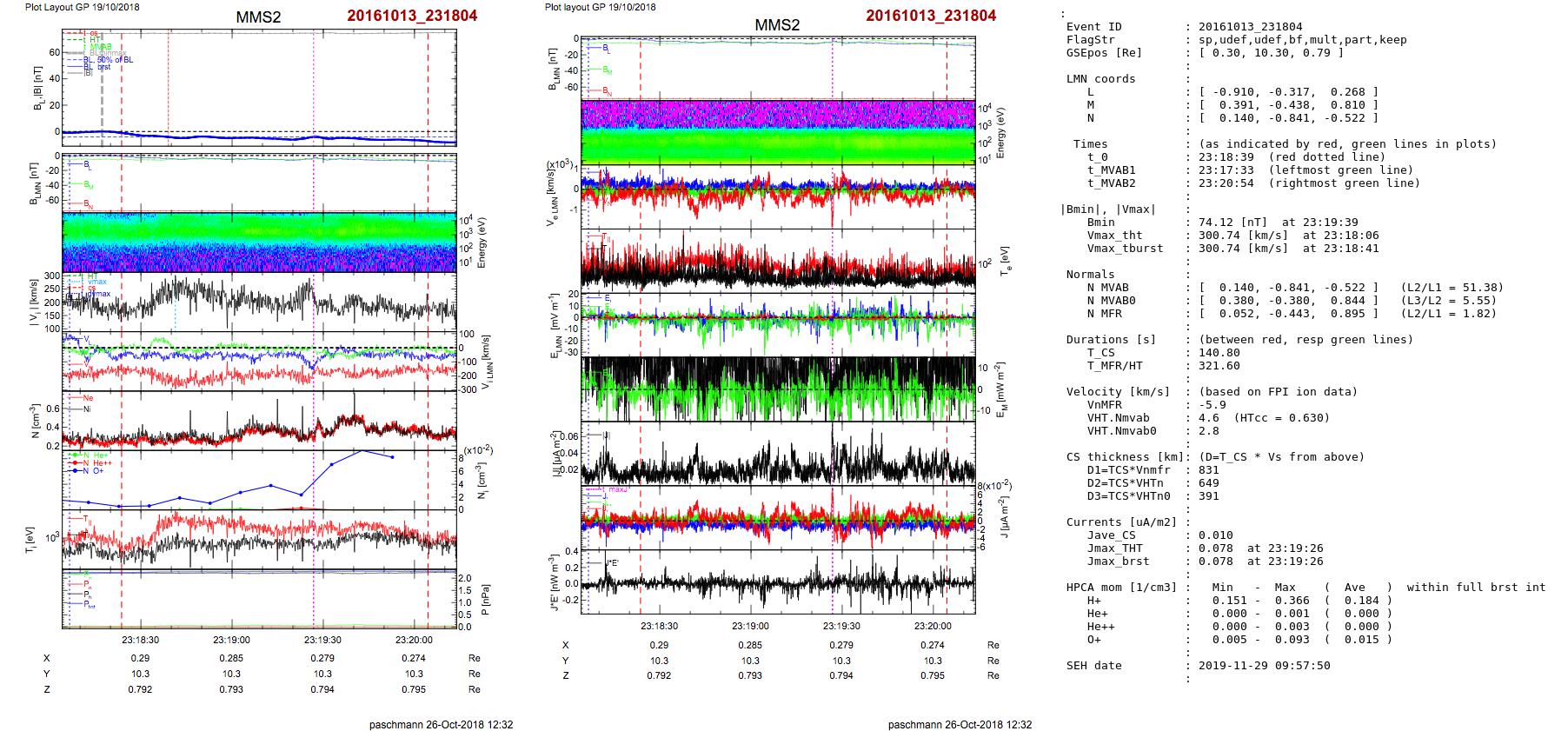The height and width of the screenshot is (731, 1568).
Task: Click the 23:18:30 tick label on right plot
Action: 659,626
